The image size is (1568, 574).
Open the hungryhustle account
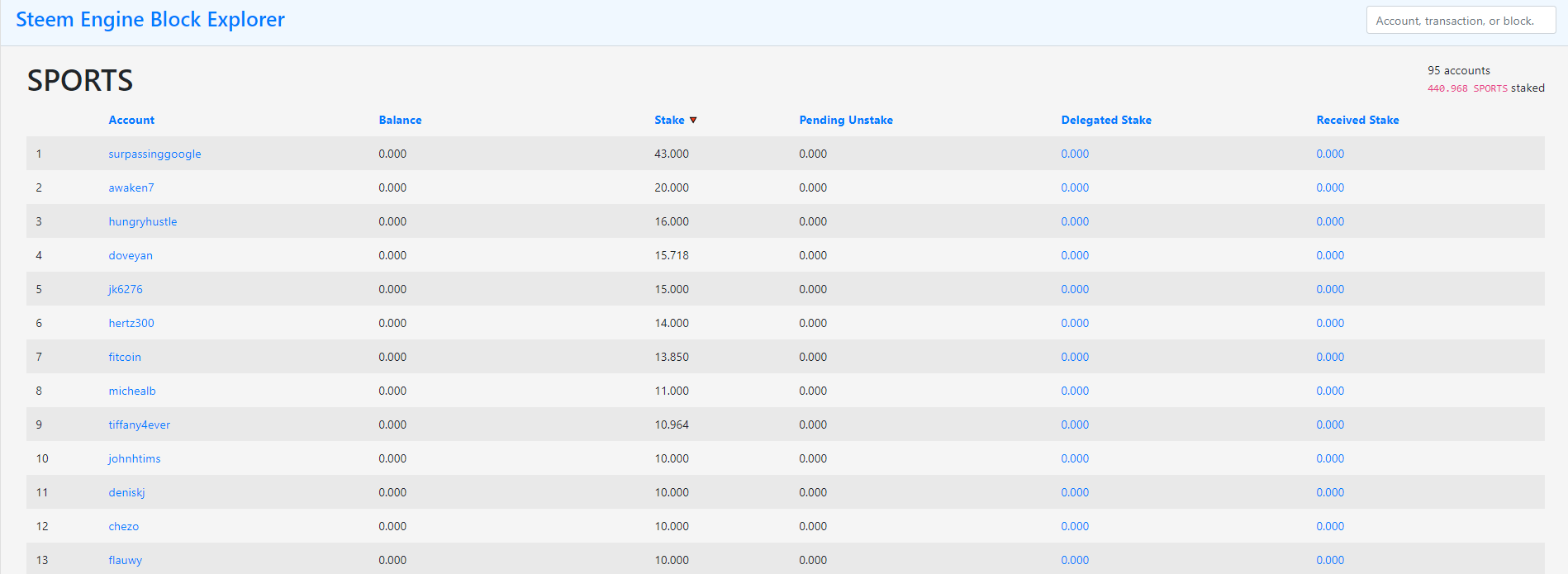click(x=142, y=221)
